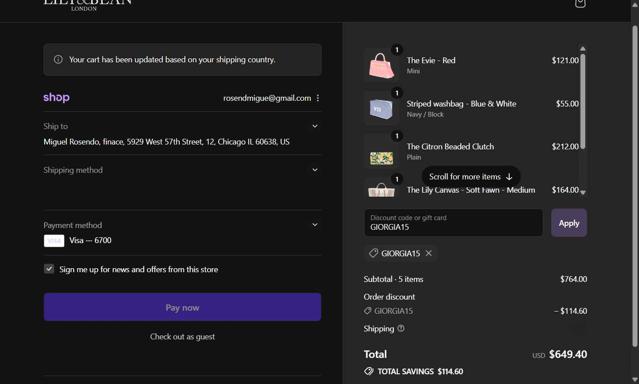Click the $55.00 price

[x=567, y=104]
